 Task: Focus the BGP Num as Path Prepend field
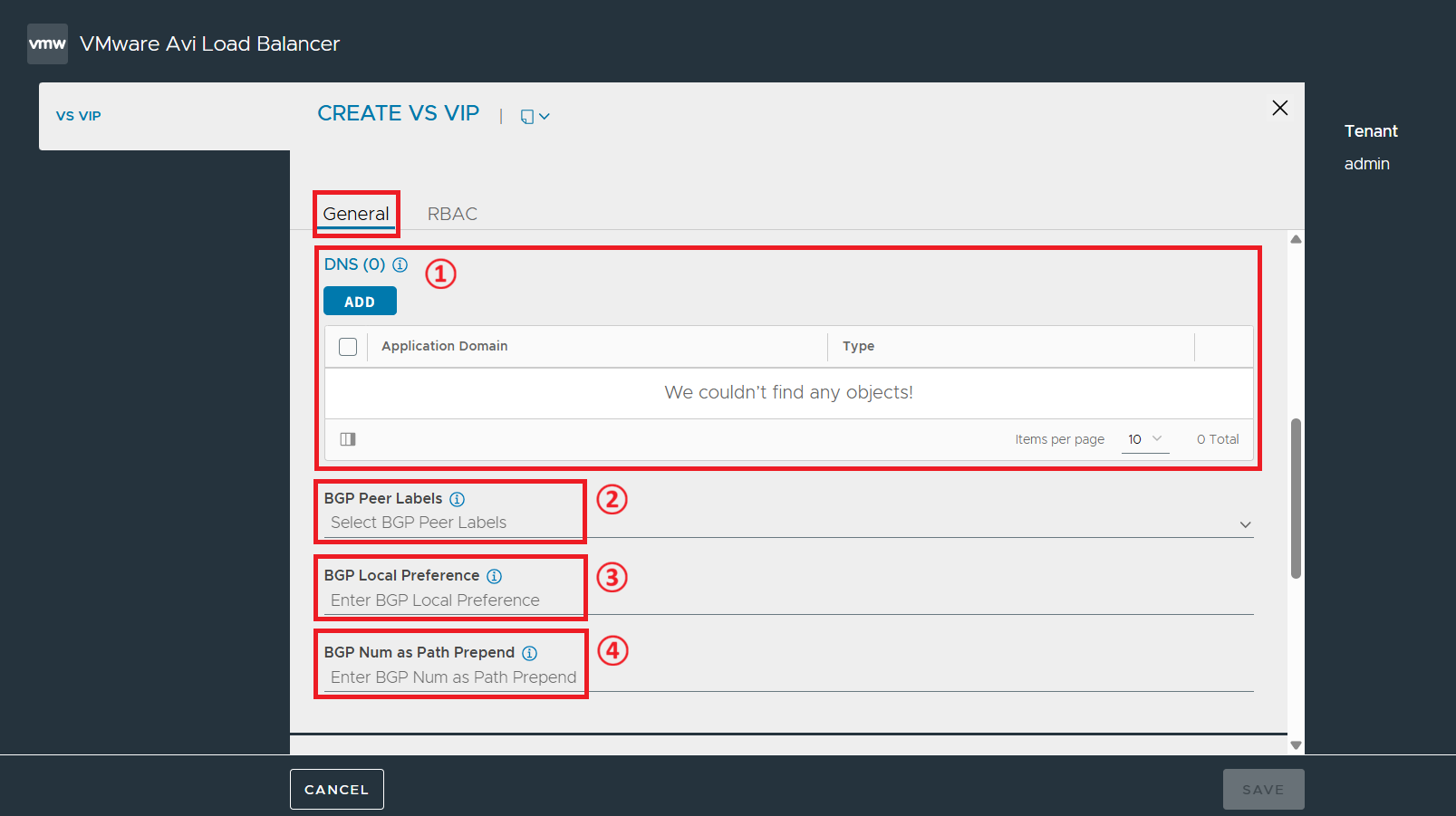(x=788, y=677)
